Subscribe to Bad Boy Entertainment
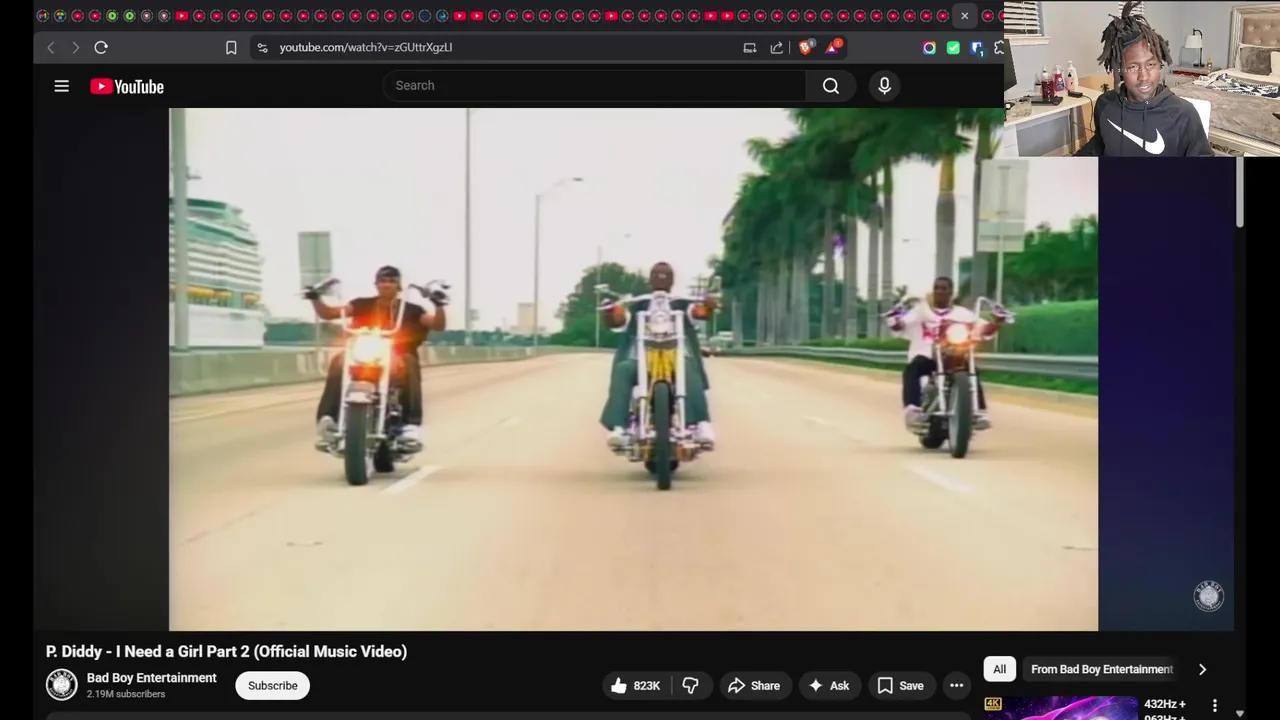Viewport: 1280px width, 720px height. [273, 686]
